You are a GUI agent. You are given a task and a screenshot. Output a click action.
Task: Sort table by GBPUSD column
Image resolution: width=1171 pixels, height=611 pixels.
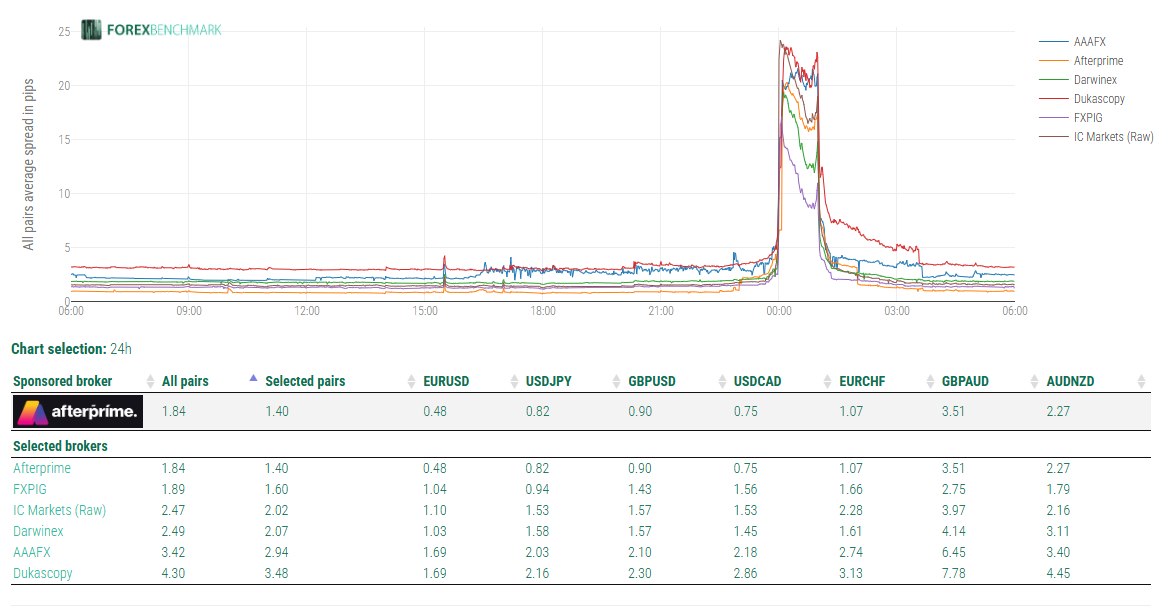tap(651, 381)
